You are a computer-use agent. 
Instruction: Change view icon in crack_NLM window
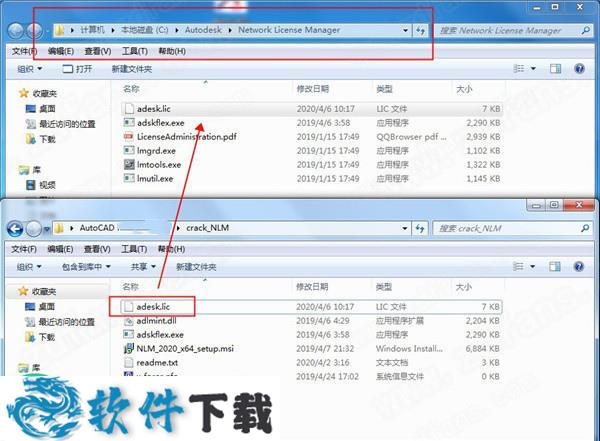pos(518,266)
